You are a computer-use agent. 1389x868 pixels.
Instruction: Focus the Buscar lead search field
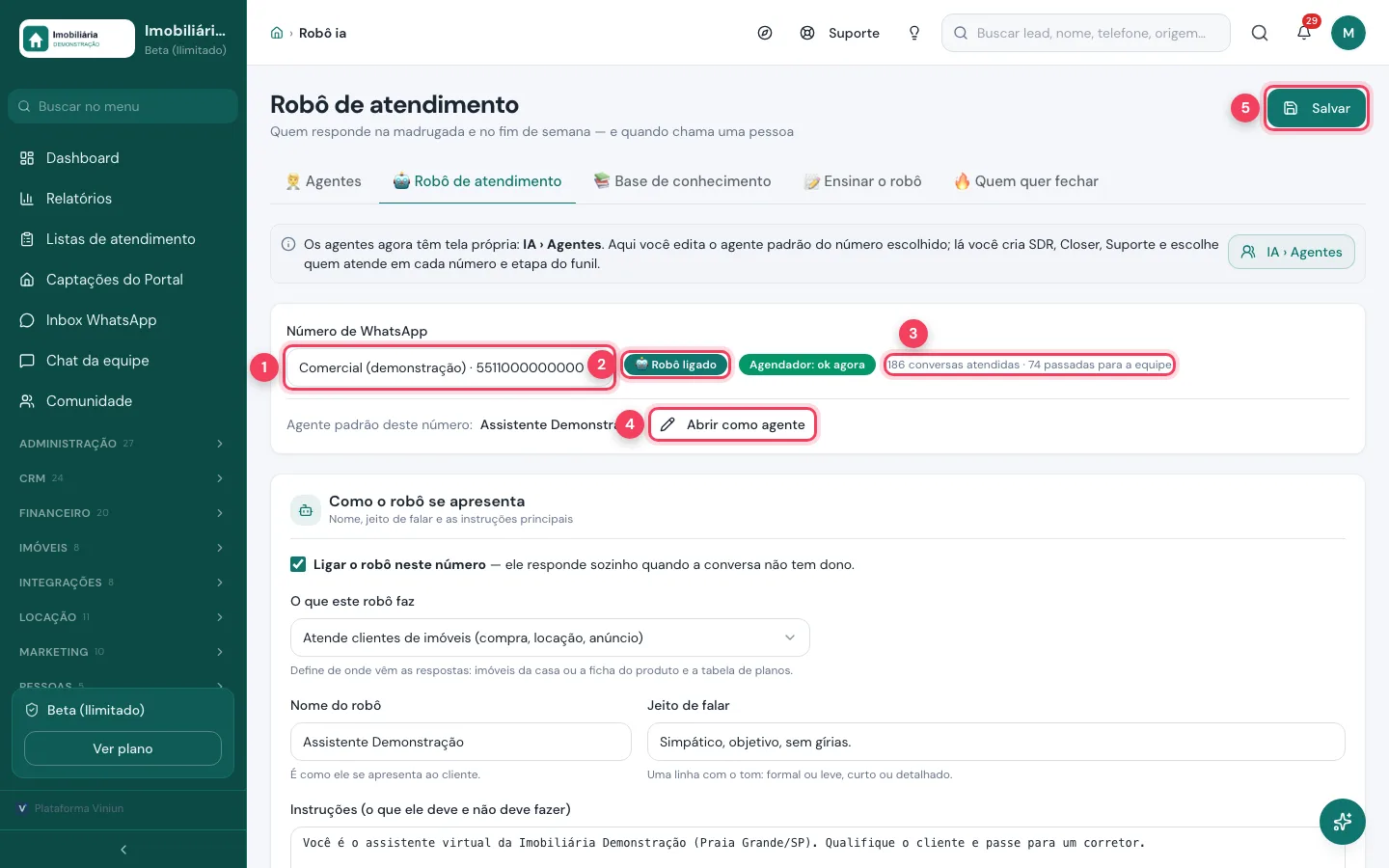[x=1086, y=33]
